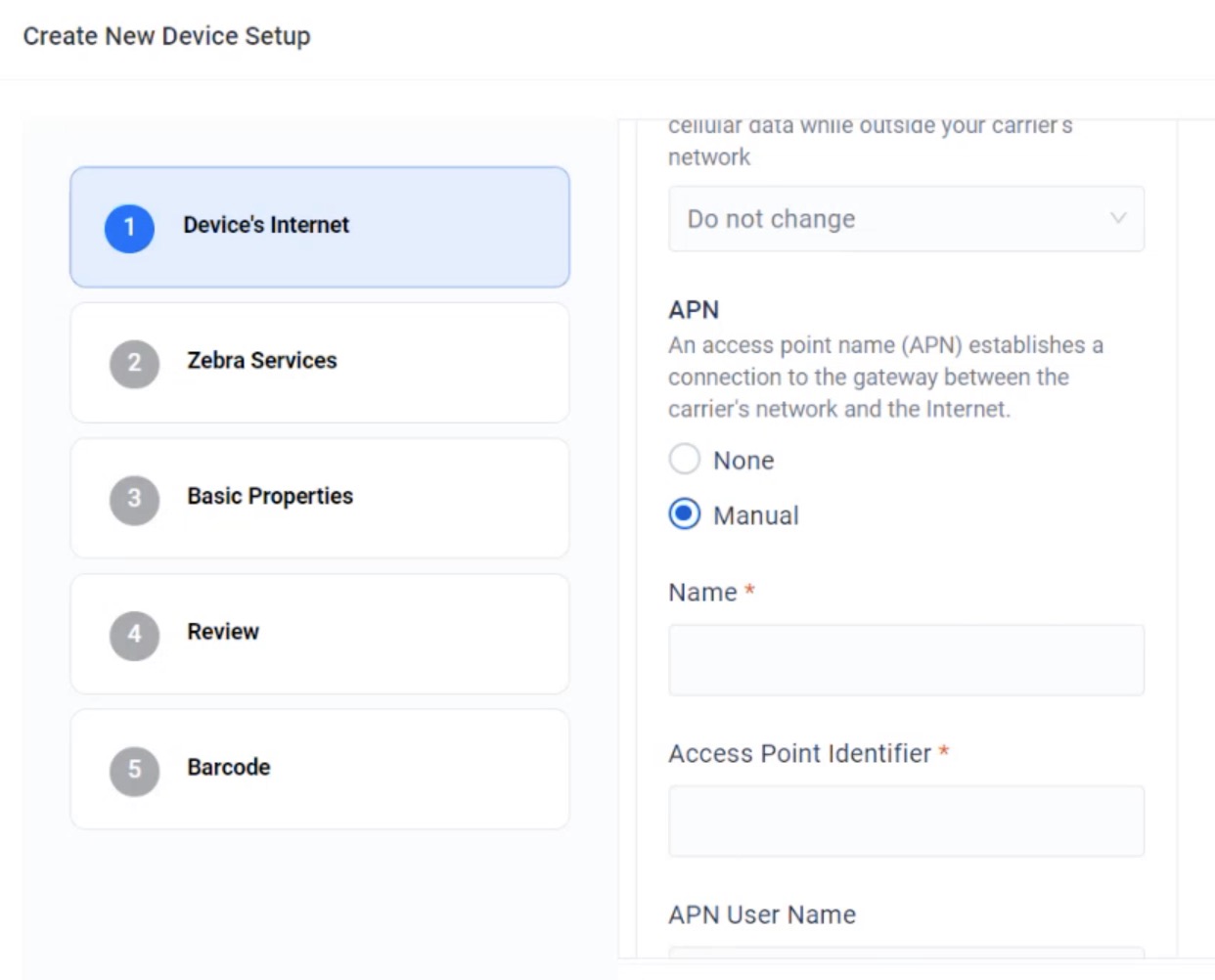Click the blue step 1 number circle
The image size is (1215, 980).
pos(129,228)
